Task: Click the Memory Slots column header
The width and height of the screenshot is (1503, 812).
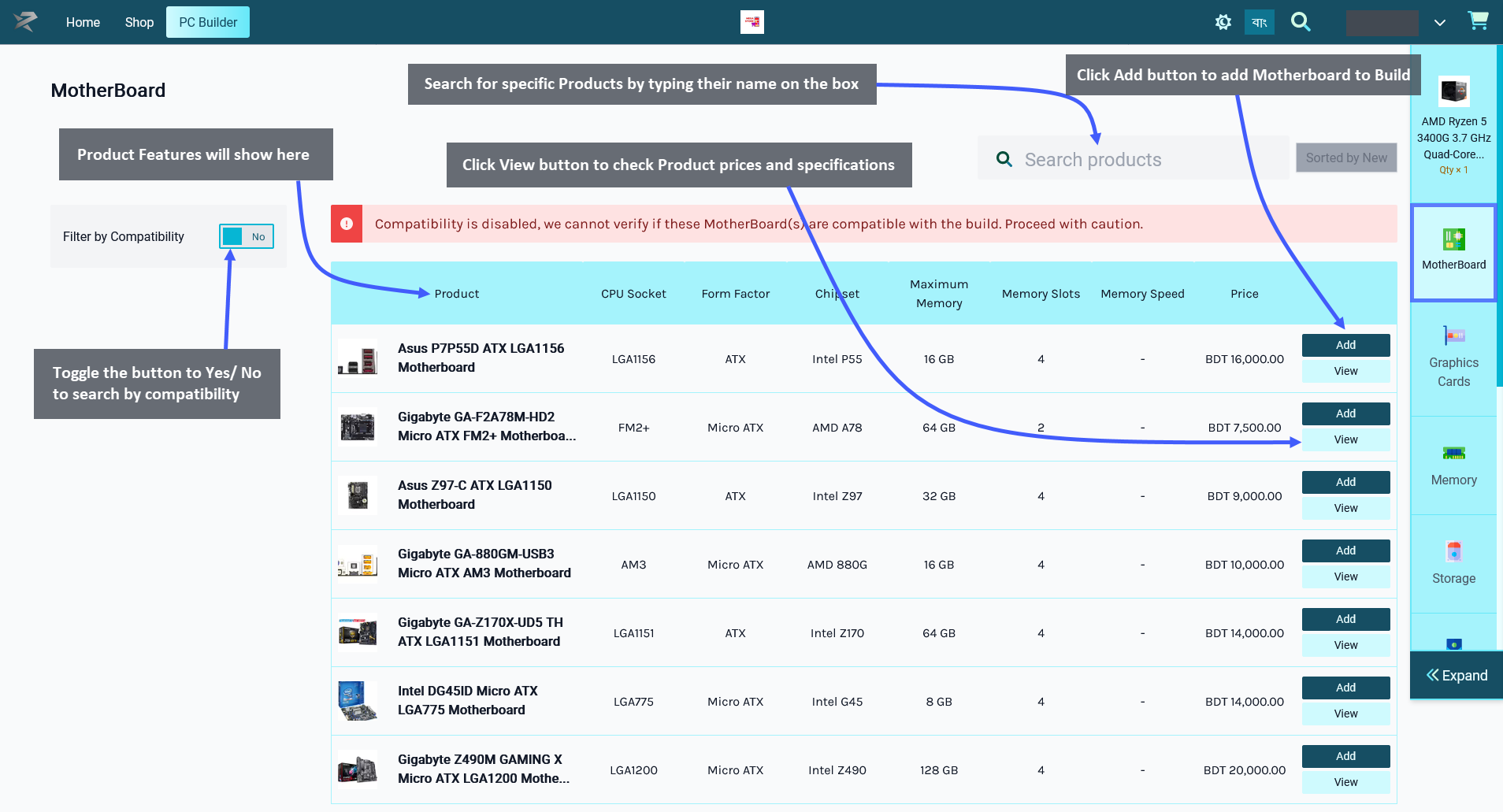Action: click(x=1041, y=294)
